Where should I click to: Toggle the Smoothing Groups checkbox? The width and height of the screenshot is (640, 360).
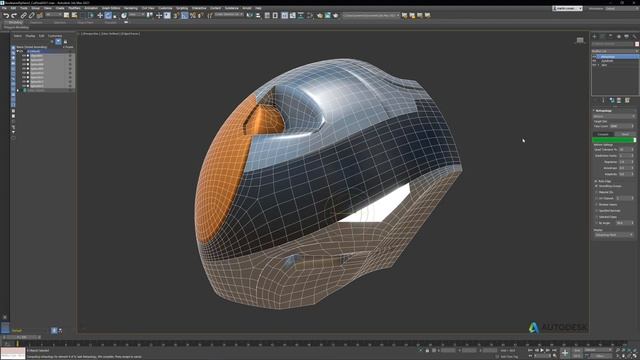point(596,186)
